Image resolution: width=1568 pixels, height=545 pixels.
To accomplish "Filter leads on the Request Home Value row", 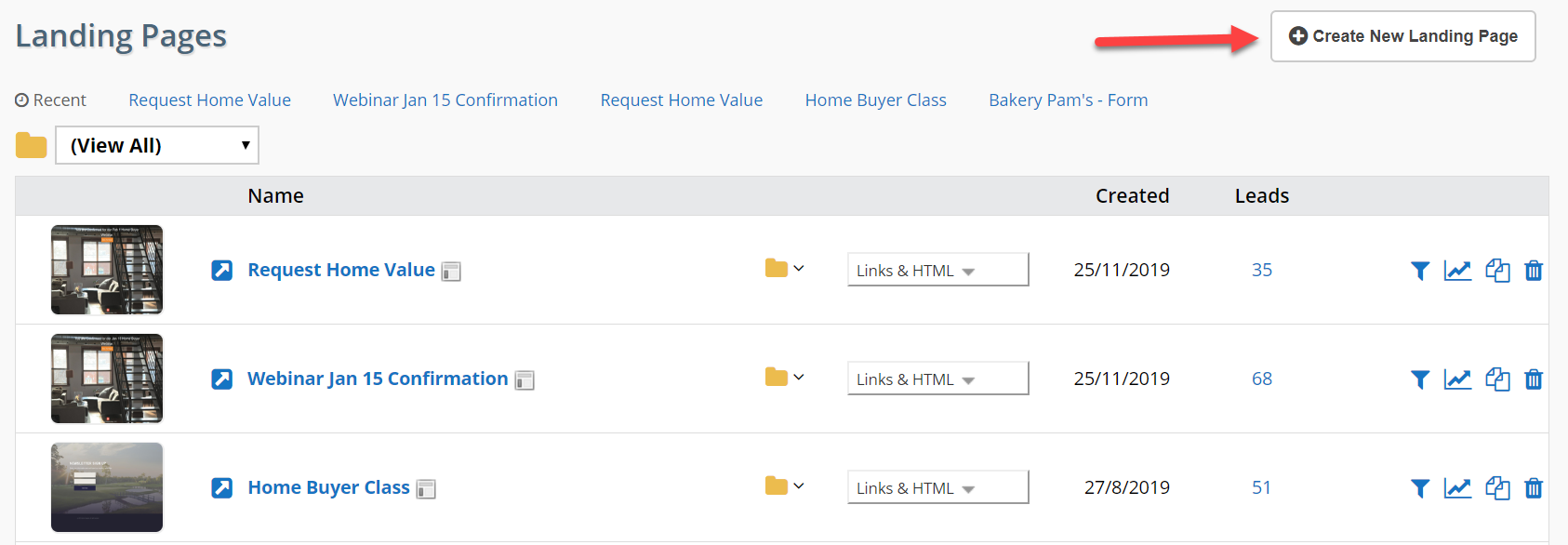I will 1419,270.
